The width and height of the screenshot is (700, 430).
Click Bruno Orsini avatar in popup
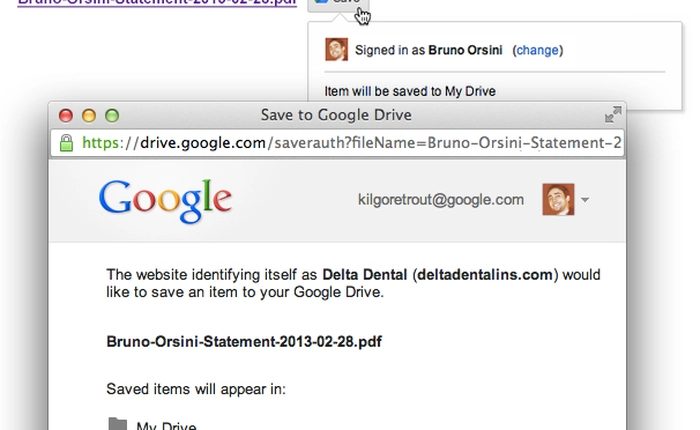click(x=336, y=50)
